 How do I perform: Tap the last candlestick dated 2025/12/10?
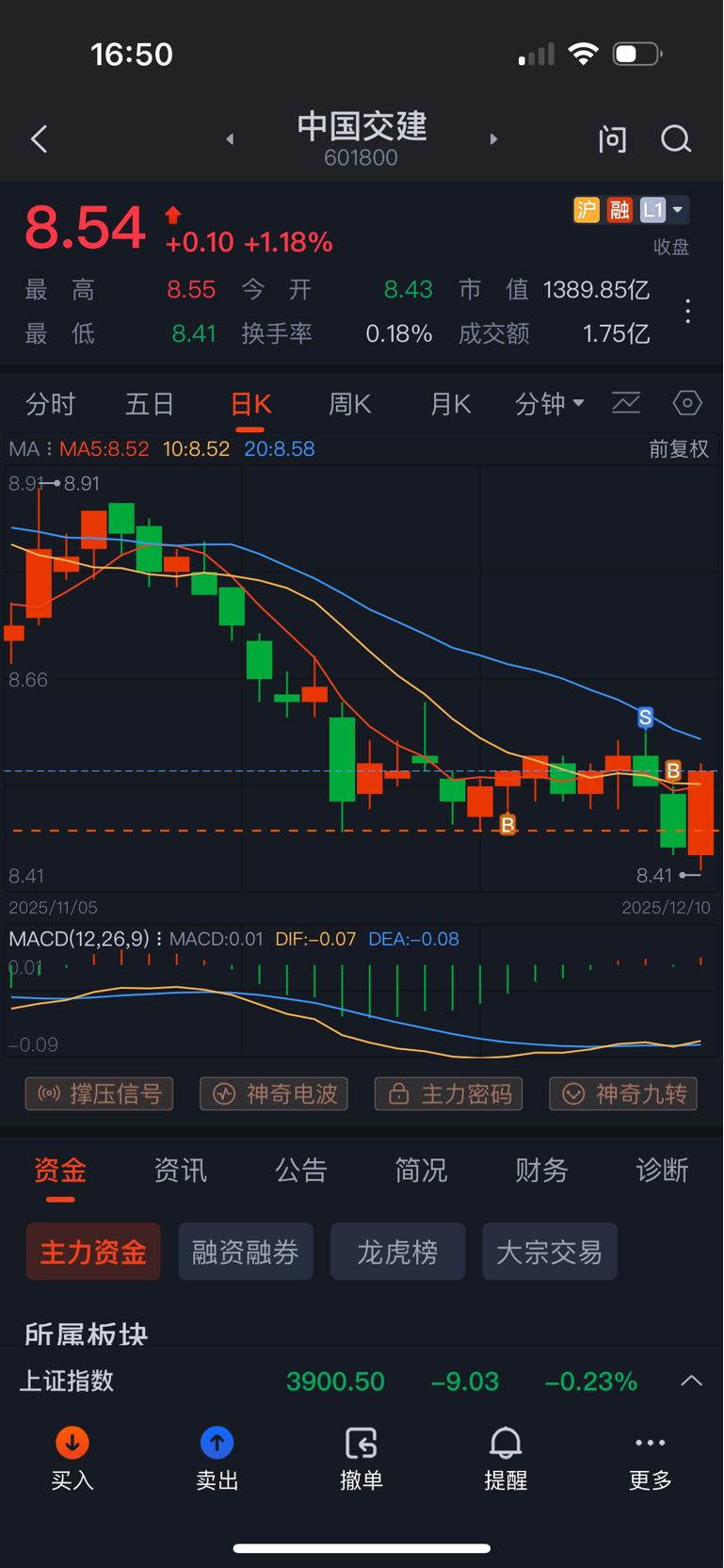click(x=700, y=815)
